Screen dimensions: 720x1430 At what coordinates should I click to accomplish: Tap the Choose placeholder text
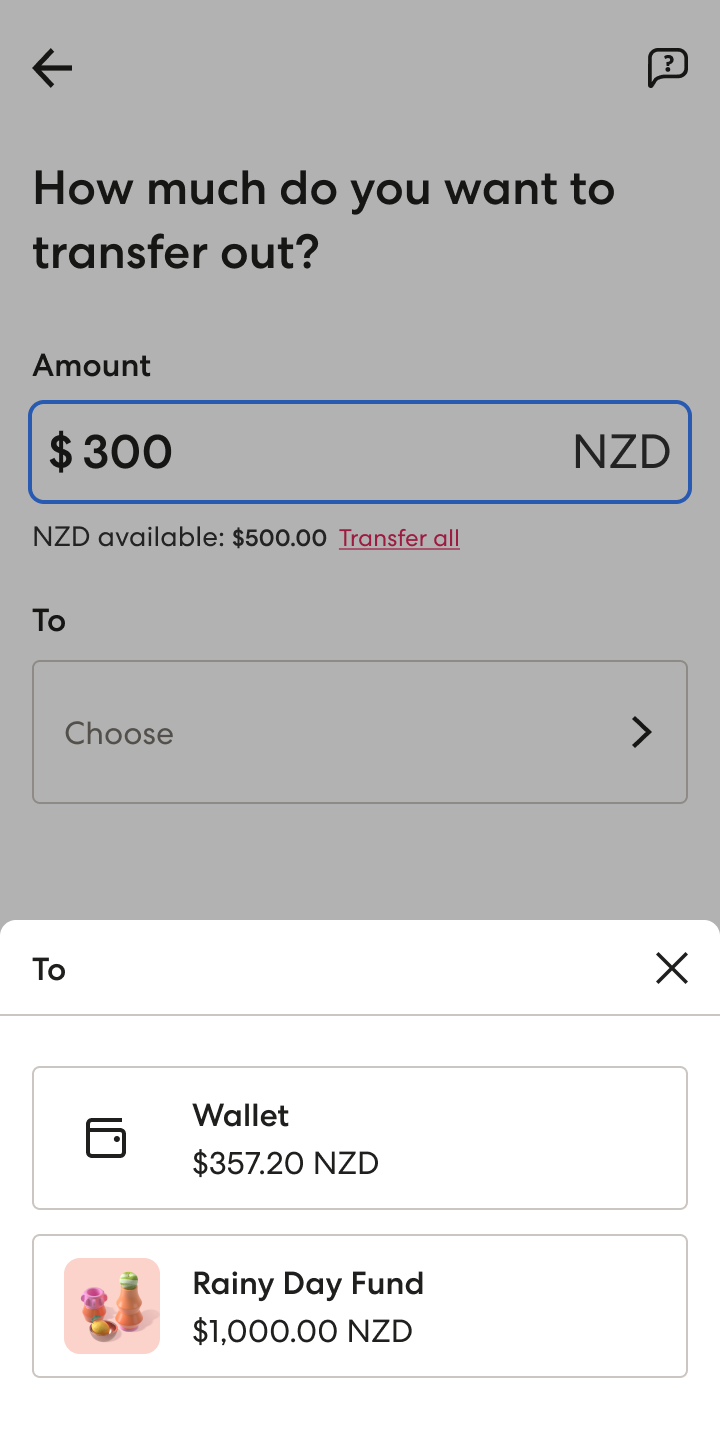point(119,733)
